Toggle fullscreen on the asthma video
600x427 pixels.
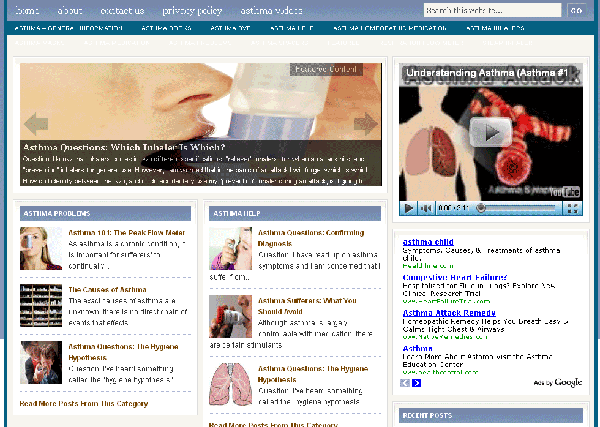pyautogui.click(x=572, y=208)
